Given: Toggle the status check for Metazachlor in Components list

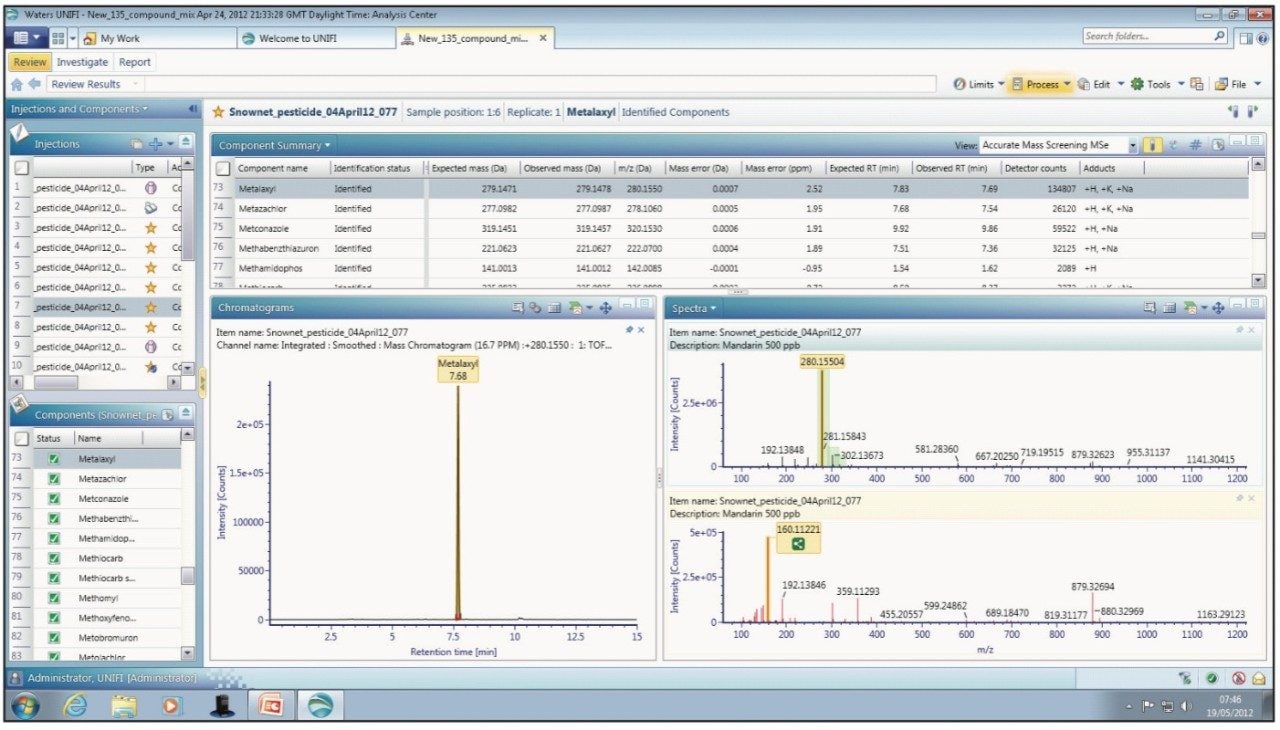Looking at the screenshot, I should 54,478.
